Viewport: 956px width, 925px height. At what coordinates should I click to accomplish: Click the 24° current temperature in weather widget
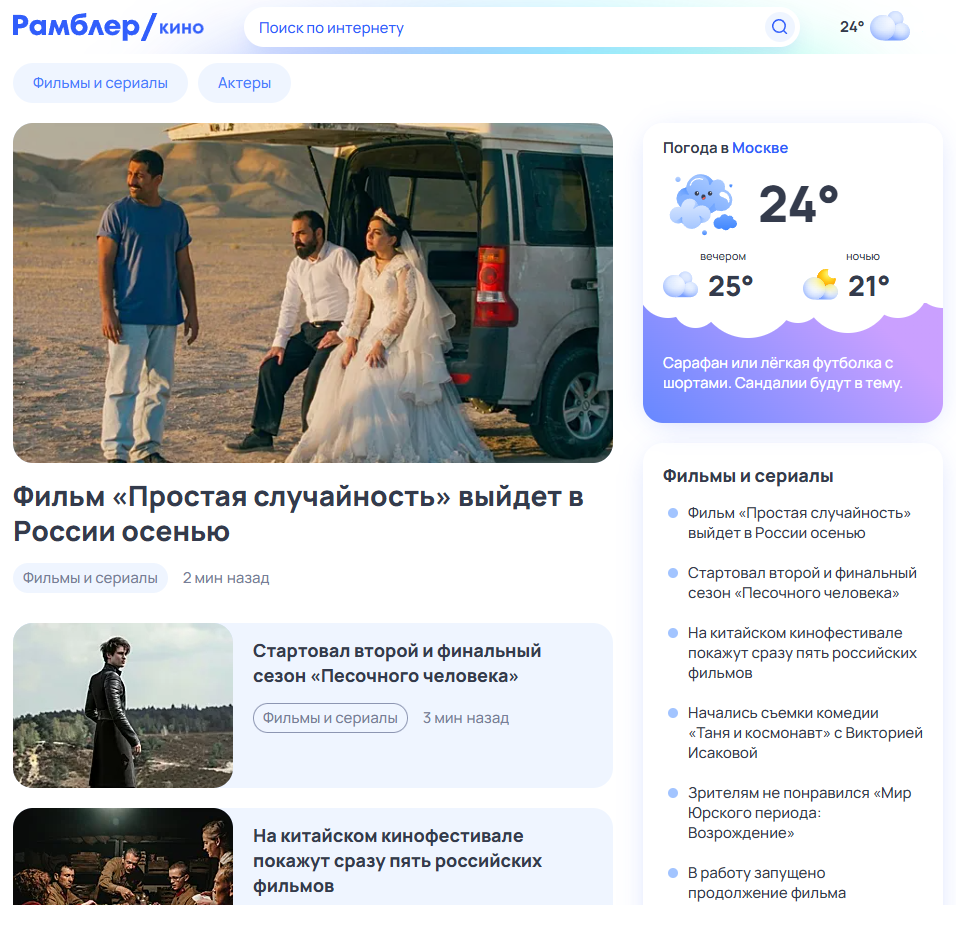(799, 204)
